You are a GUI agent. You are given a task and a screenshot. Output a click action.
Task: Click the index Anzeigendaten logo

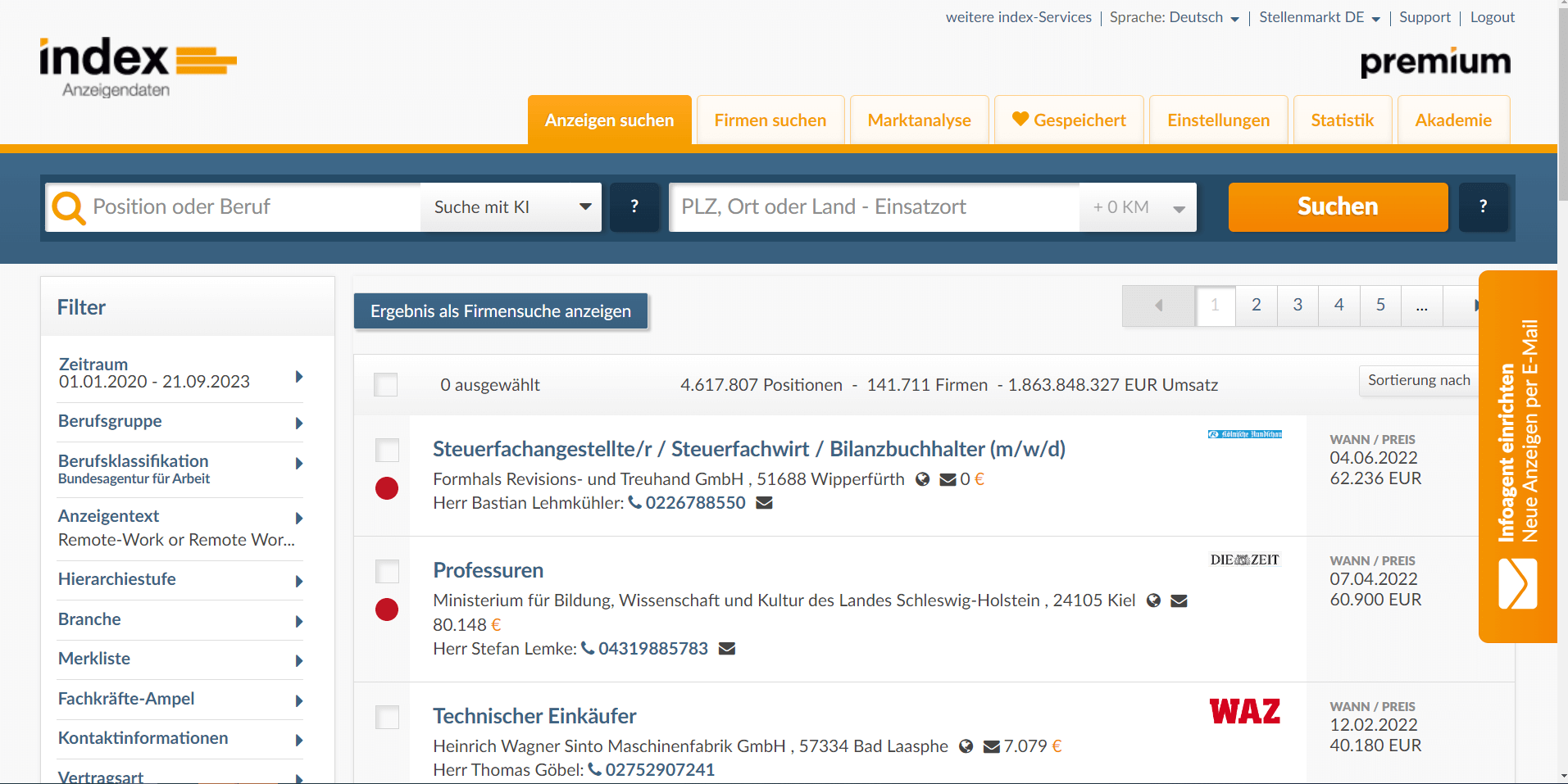[x=138, y=66]
